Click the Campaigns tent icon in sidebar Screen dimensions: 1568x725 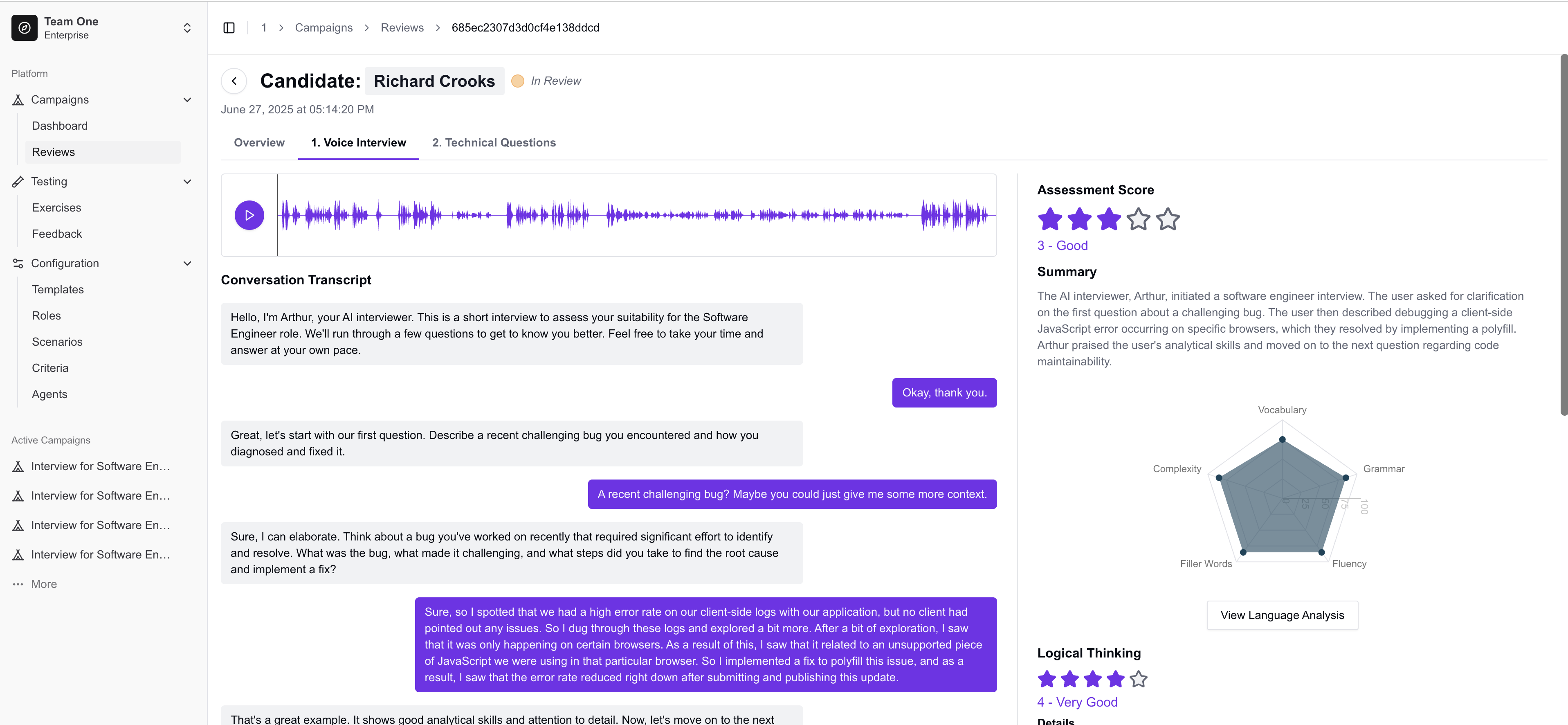[18, 100]
